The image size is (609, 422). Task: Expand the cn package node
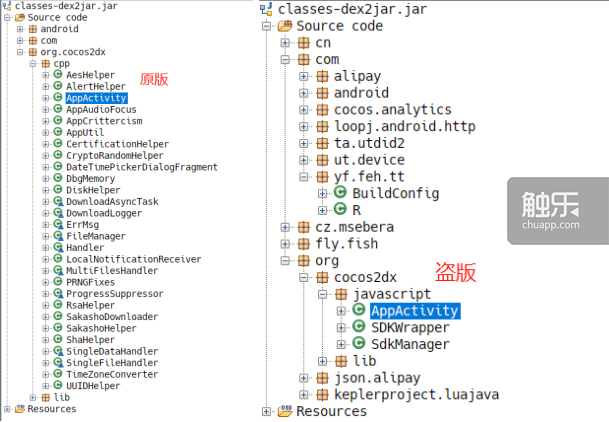pyautogui.click(x=287, y=42)
